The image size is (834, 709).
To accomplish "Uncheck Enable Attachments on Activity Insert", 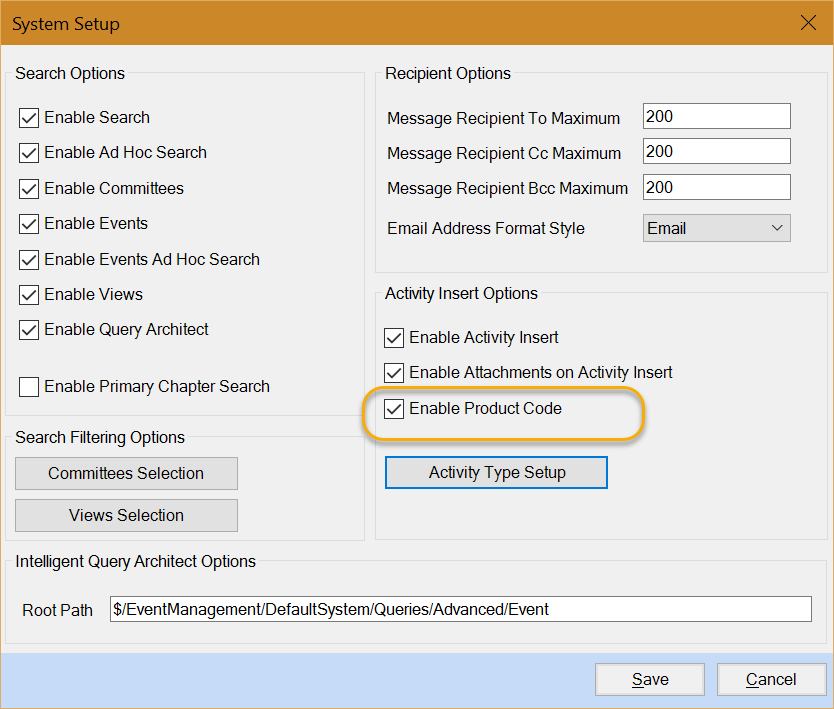I will (394, 373).
